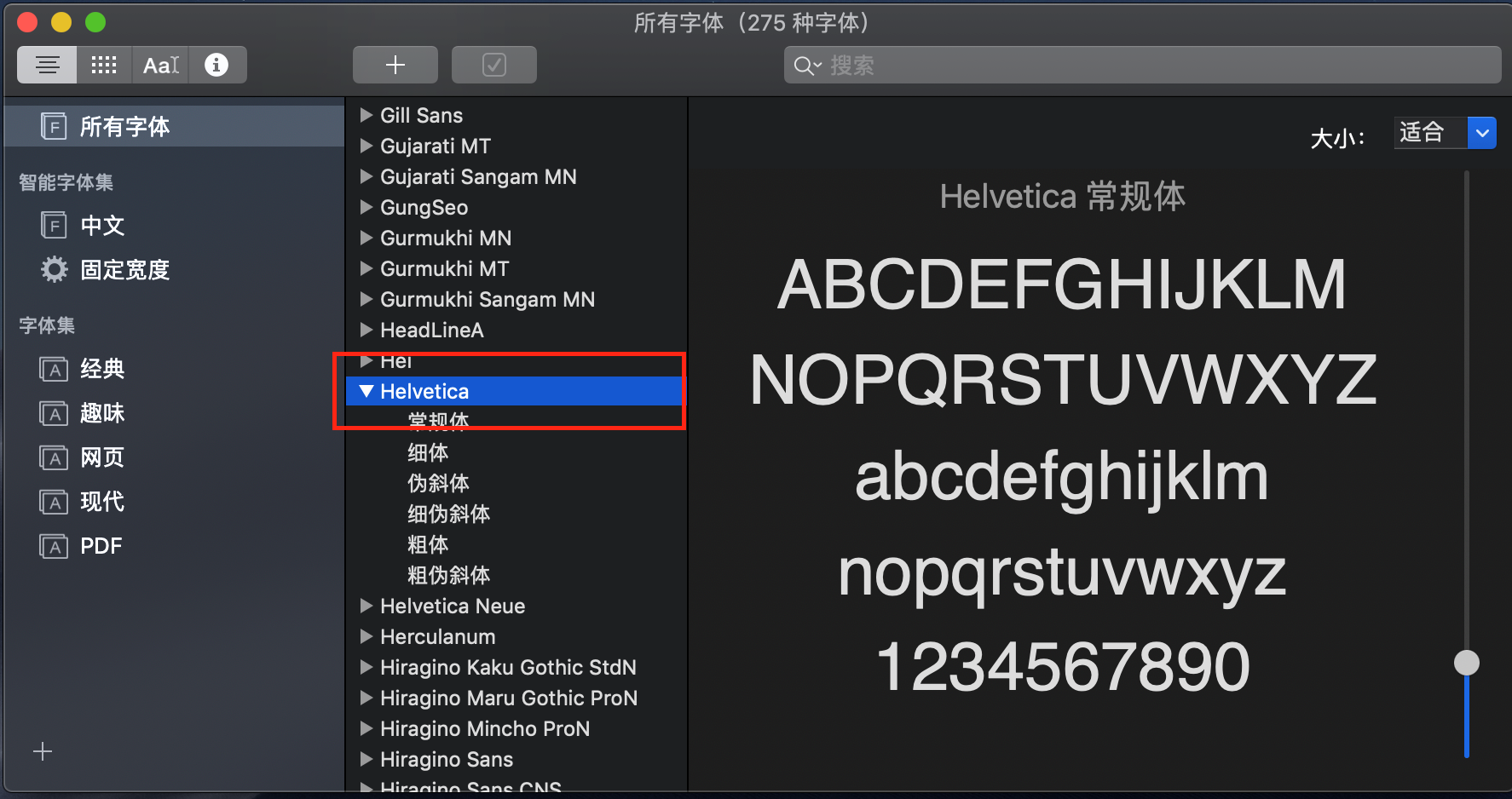Click collection icon next to 趣味

click(54, 413)
